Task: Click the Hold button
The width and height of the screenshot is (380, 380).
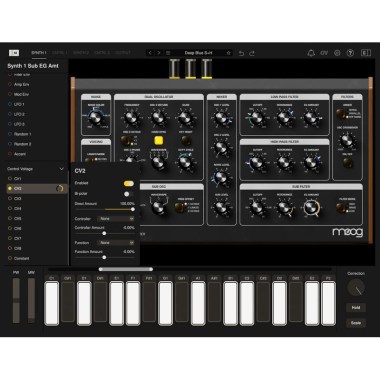Action: [356, 308]
